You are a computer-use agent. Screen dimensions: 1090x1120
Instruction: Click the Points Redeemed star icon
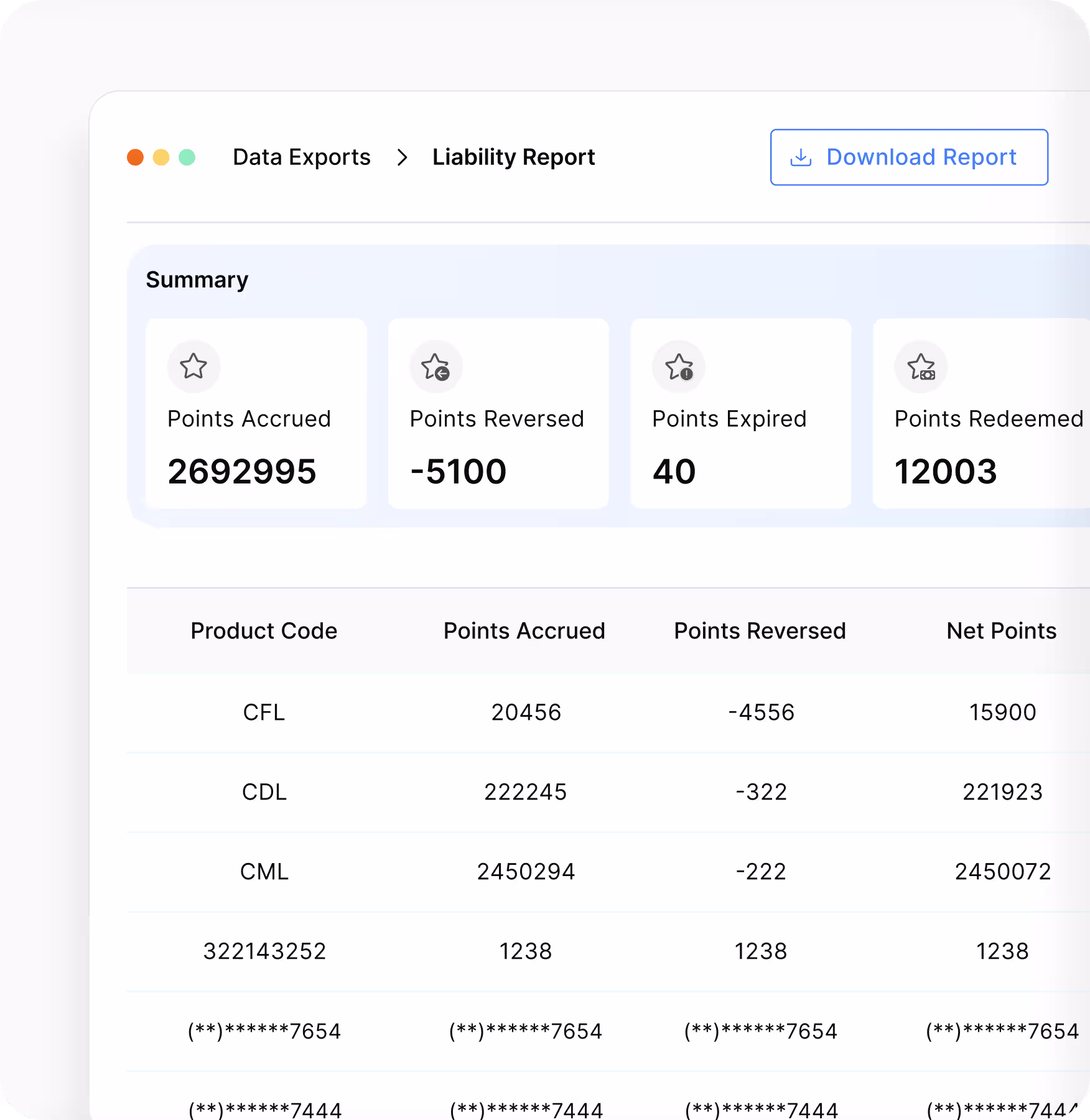[x=921, y=366]
